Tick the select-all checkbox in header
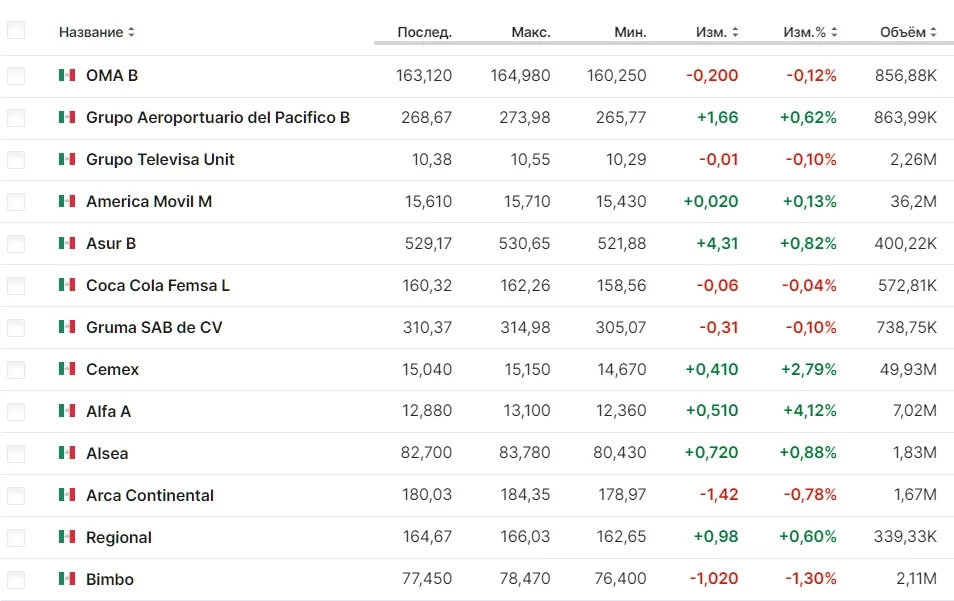The width and height of the screenshot is (954, 601). click(16, 31)
